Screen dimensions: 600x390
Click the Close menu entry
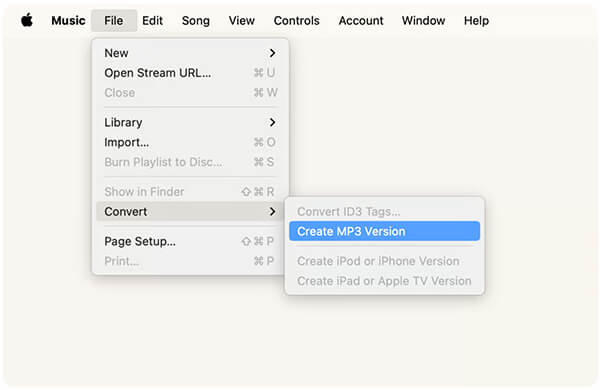pos(190,93)
